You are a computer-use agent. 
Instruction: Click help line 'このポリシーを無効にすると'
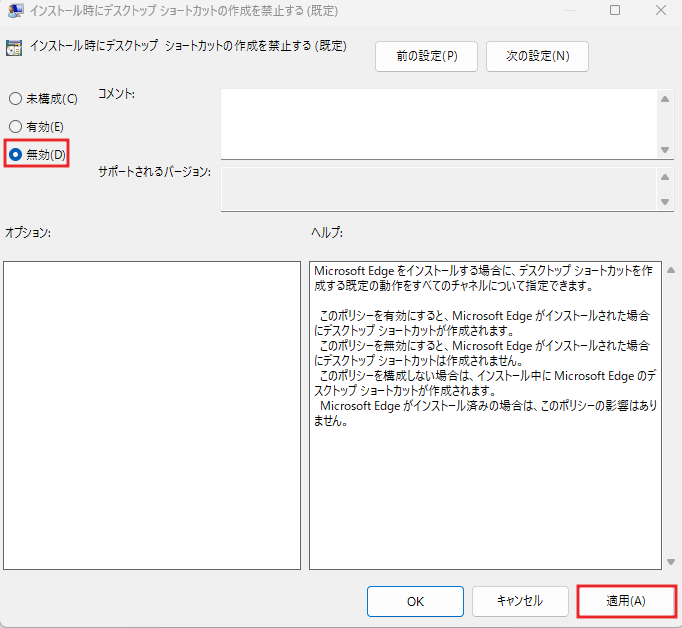[485, 346]
